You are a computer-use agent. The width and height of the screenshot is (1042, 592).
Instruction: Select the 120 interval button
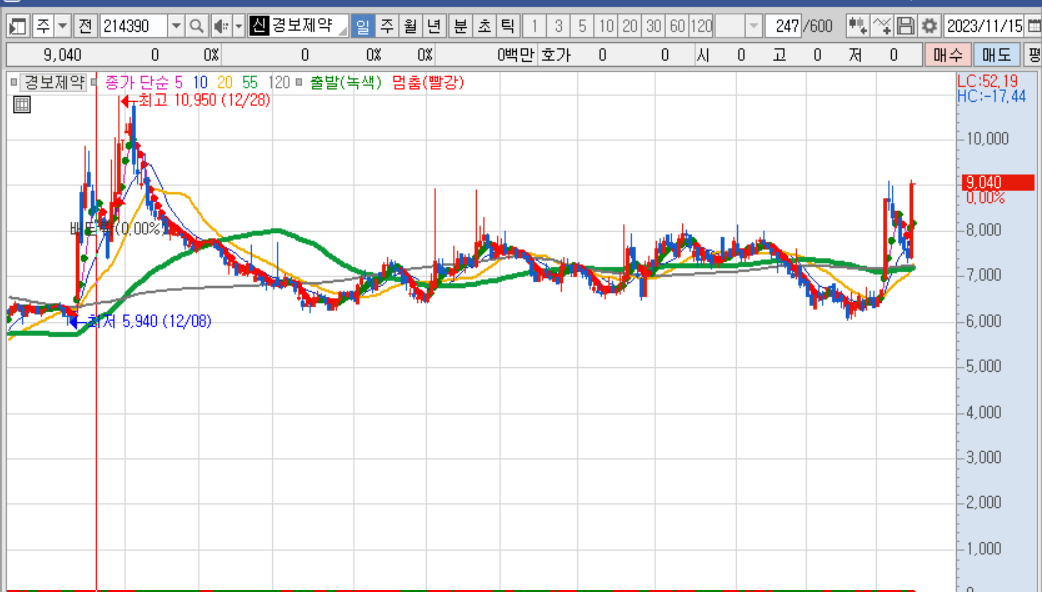[x=701, y=27]
